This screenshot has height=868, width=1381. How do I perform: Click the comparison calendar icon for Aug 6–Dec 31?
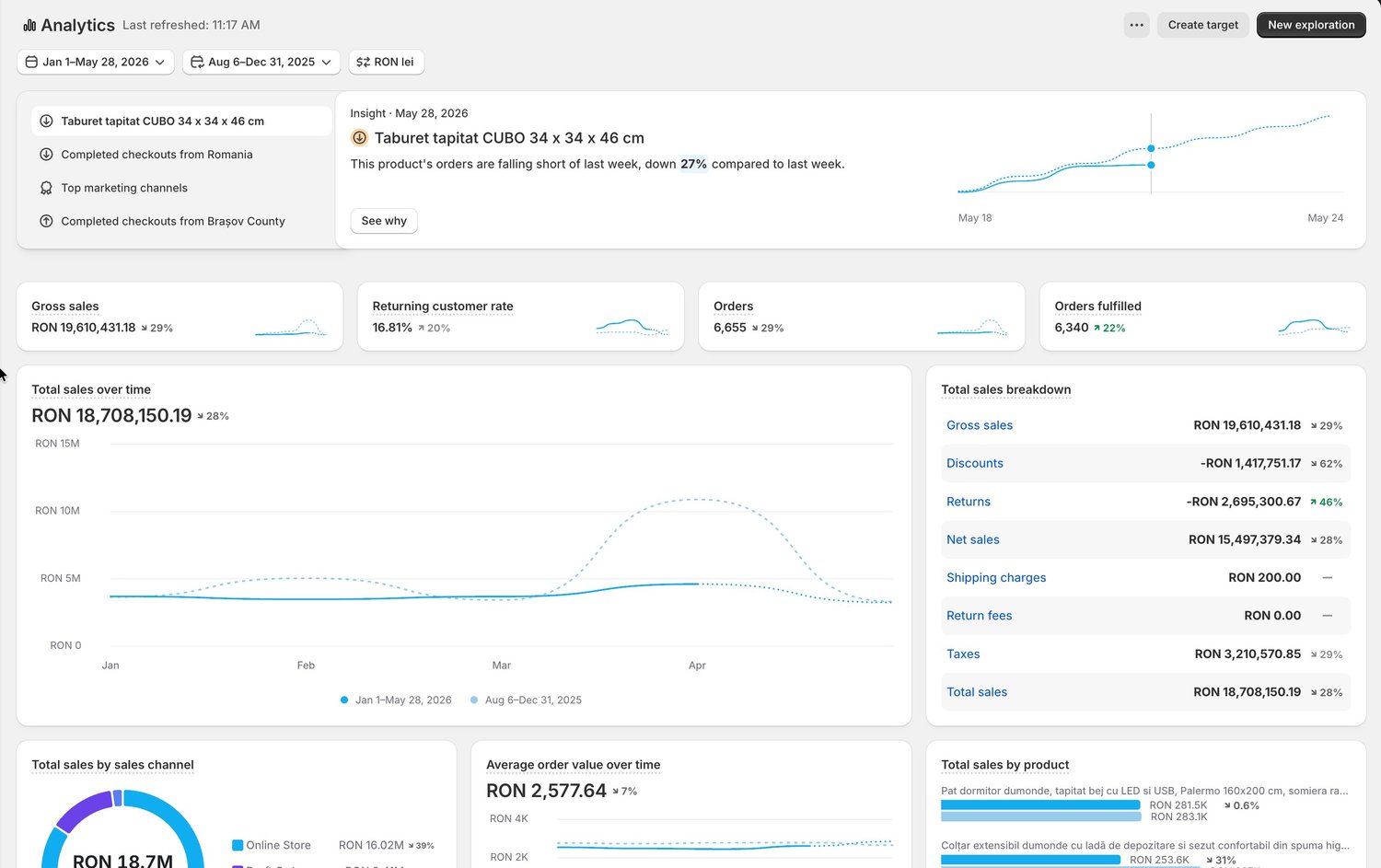pos(197,62)
